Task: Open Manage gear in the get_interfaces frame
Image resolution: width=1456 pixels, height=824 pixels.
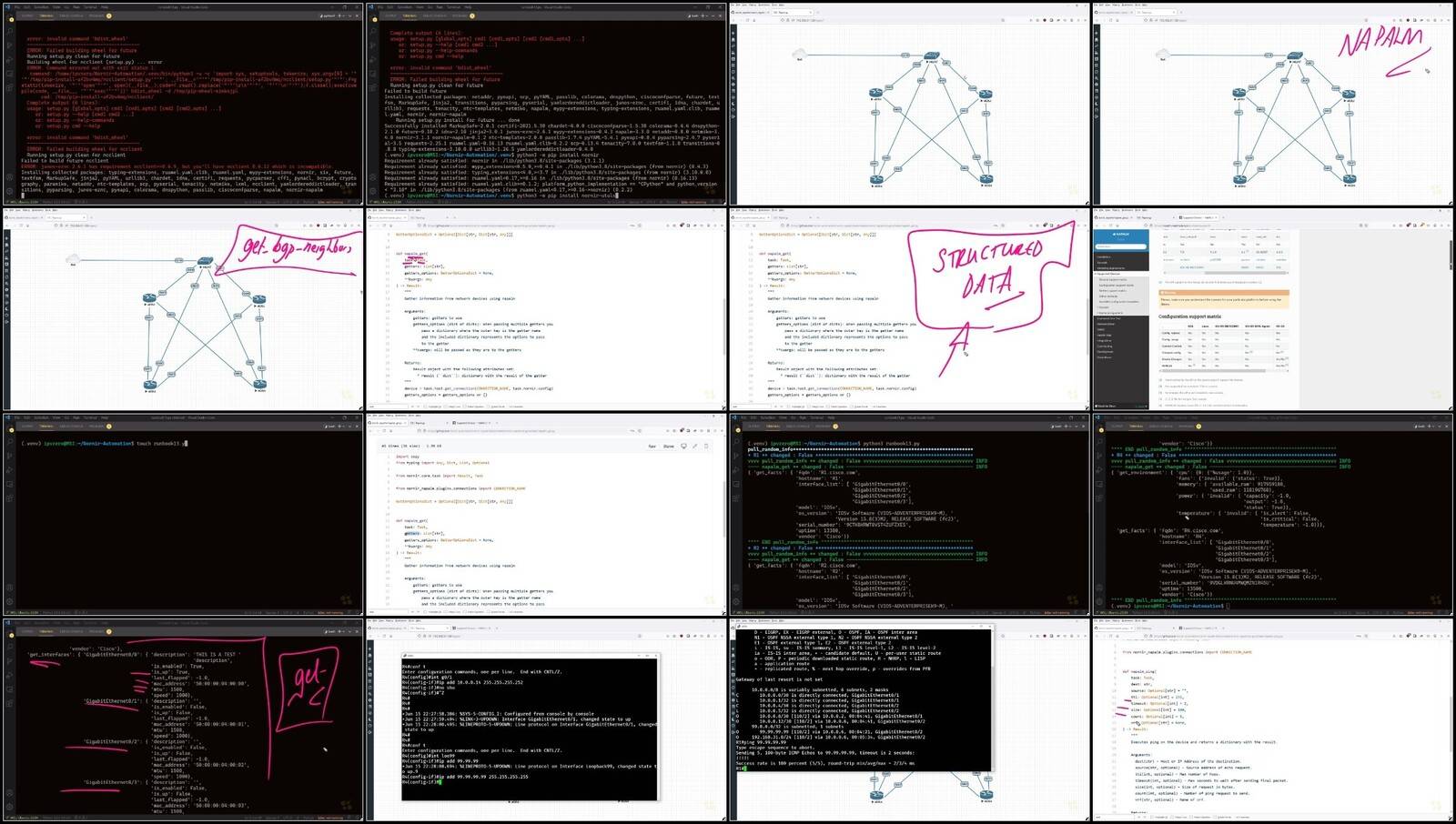Action: [9, 809]
